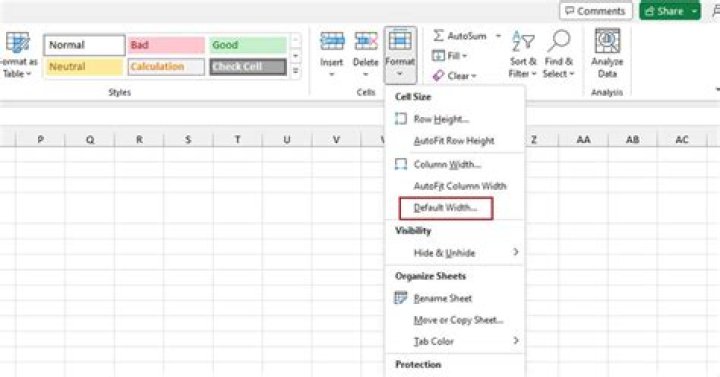Image resolution: width=720 pixels, height=377 pixels.
Task: Select column AA header
Action: tap(584, 140)
